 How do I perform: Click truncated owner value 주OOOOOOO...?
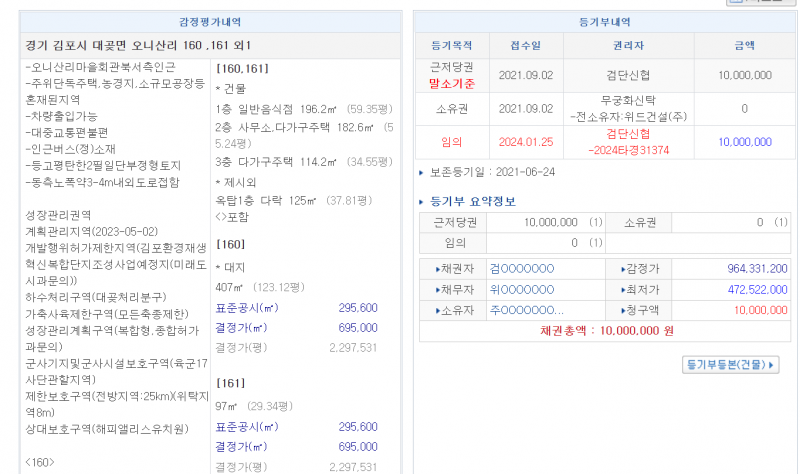tap(526, 310)
